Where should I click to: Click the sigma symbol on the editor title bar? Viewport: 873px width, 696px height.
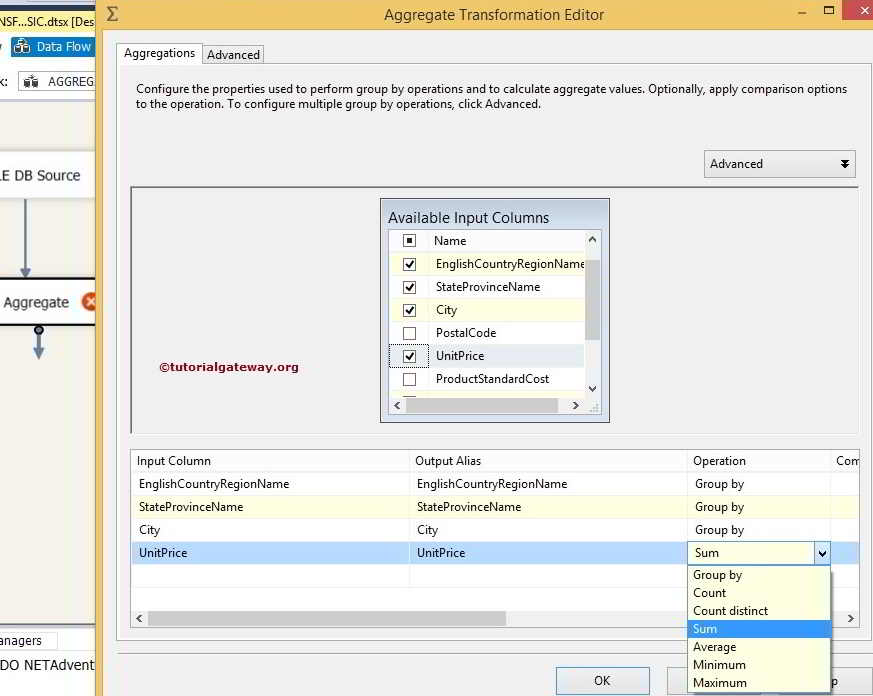pos(111,13)
